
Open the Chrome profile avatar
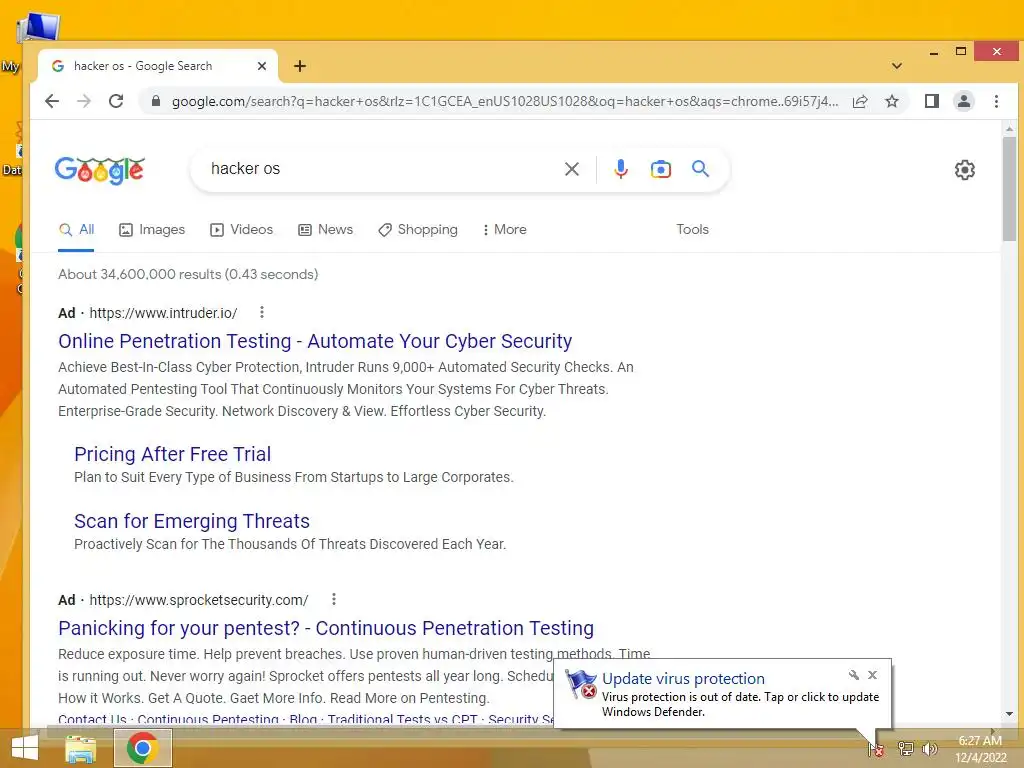click(x=964, y=101)
